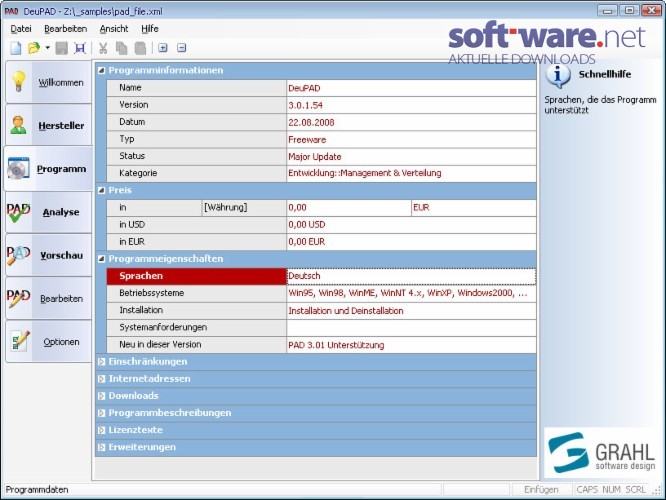
Task: Click the Bearbeiten PAD pencil icon
Action: coord(18,298)
